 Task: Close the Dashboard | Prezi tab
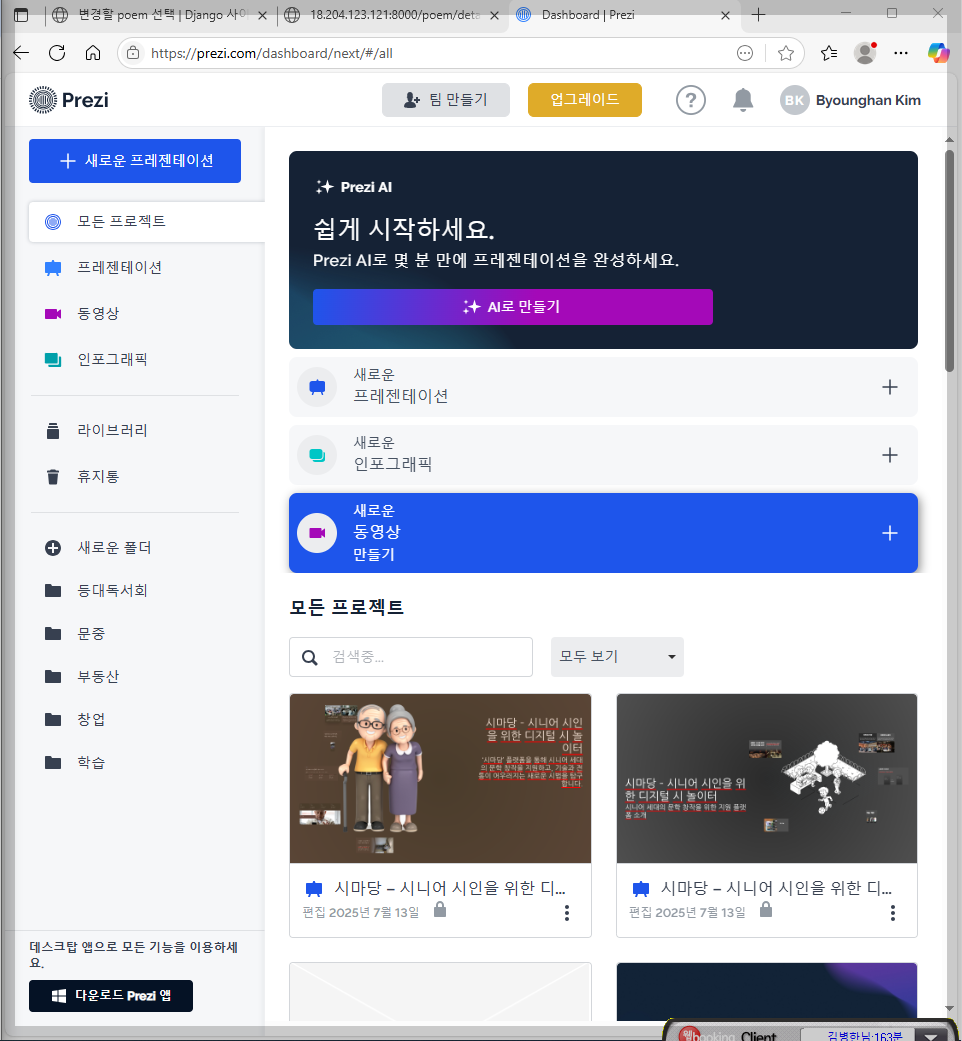[725, 15]
